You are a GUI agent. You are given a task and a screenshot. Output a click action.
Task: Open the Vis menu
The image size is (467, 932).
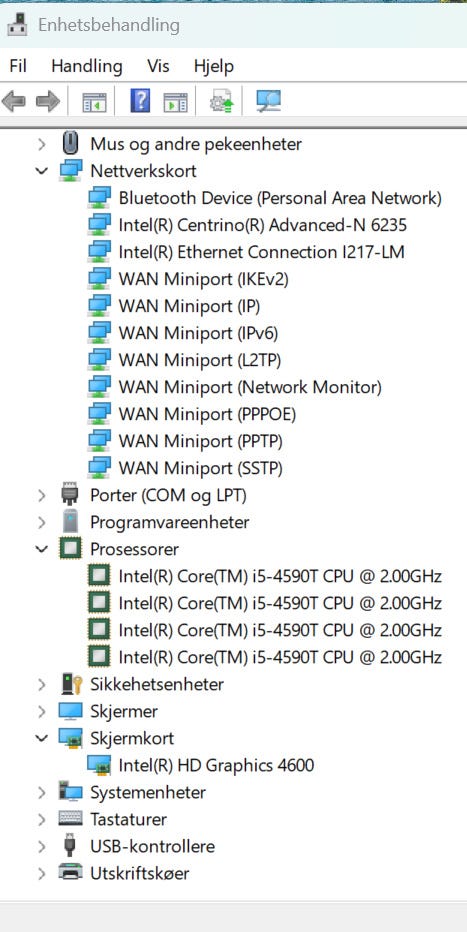coord(158,65)
